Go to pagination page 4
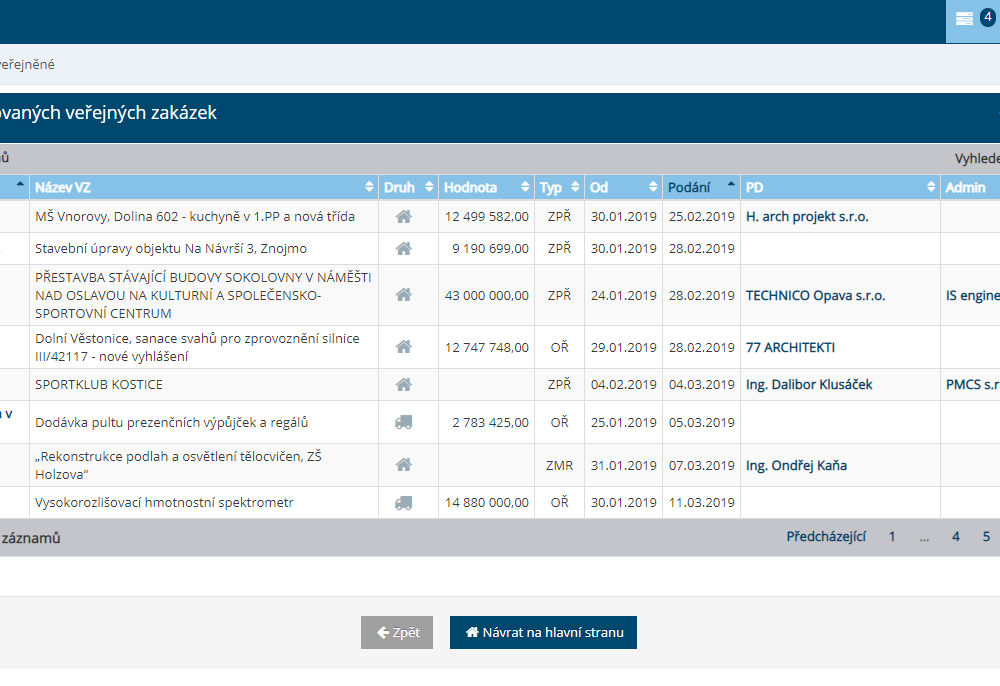The image size is (1000, 686). tap(956, 537)
